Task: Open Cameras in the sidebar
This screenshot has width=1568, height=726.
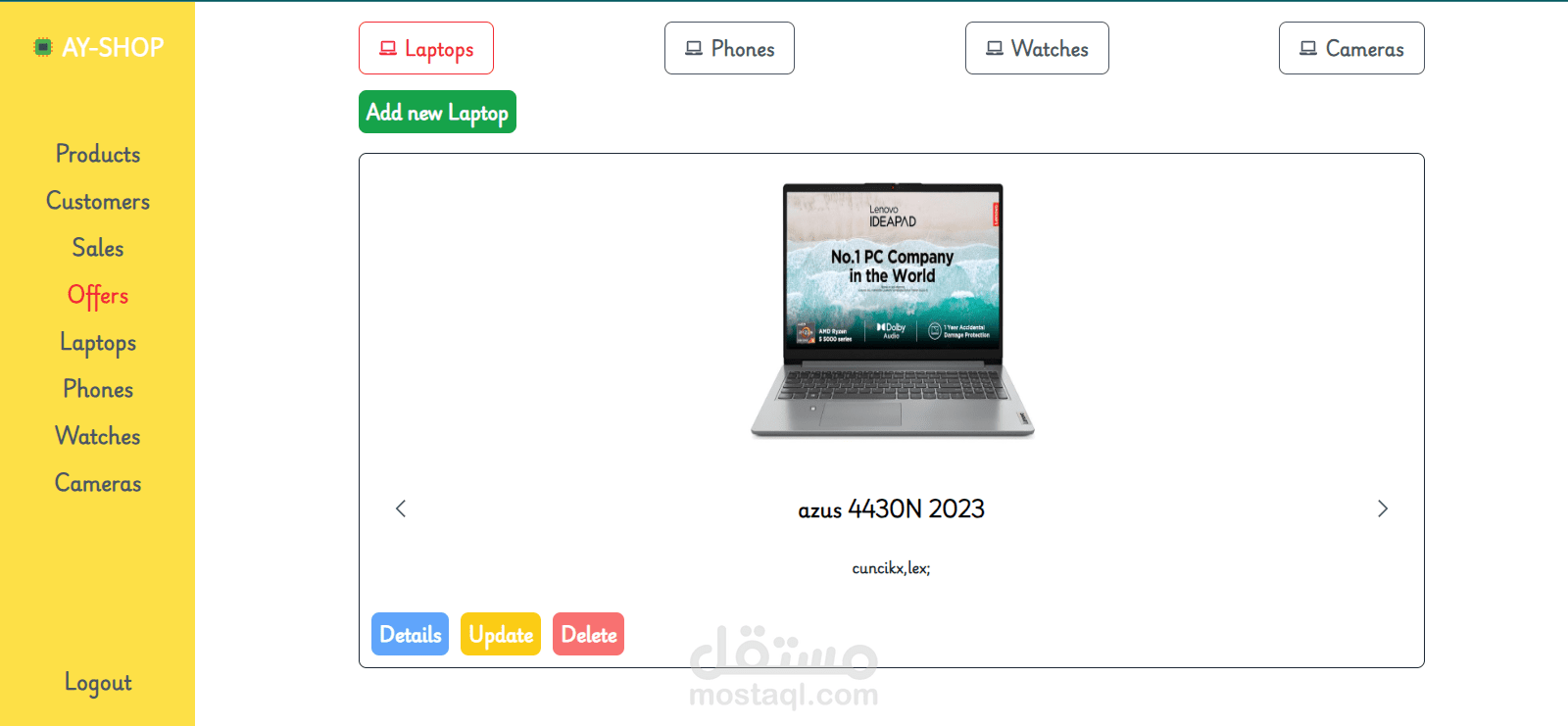Action: [x=98, y=483]
